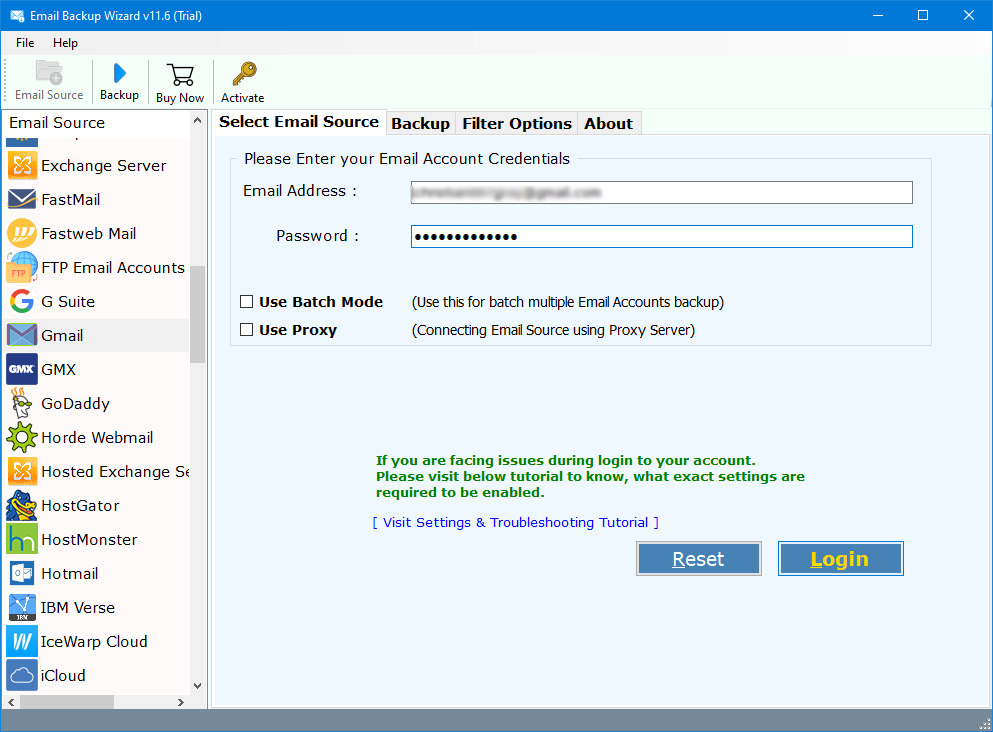Select Gmail icon in source list

(x=22, y=336)
